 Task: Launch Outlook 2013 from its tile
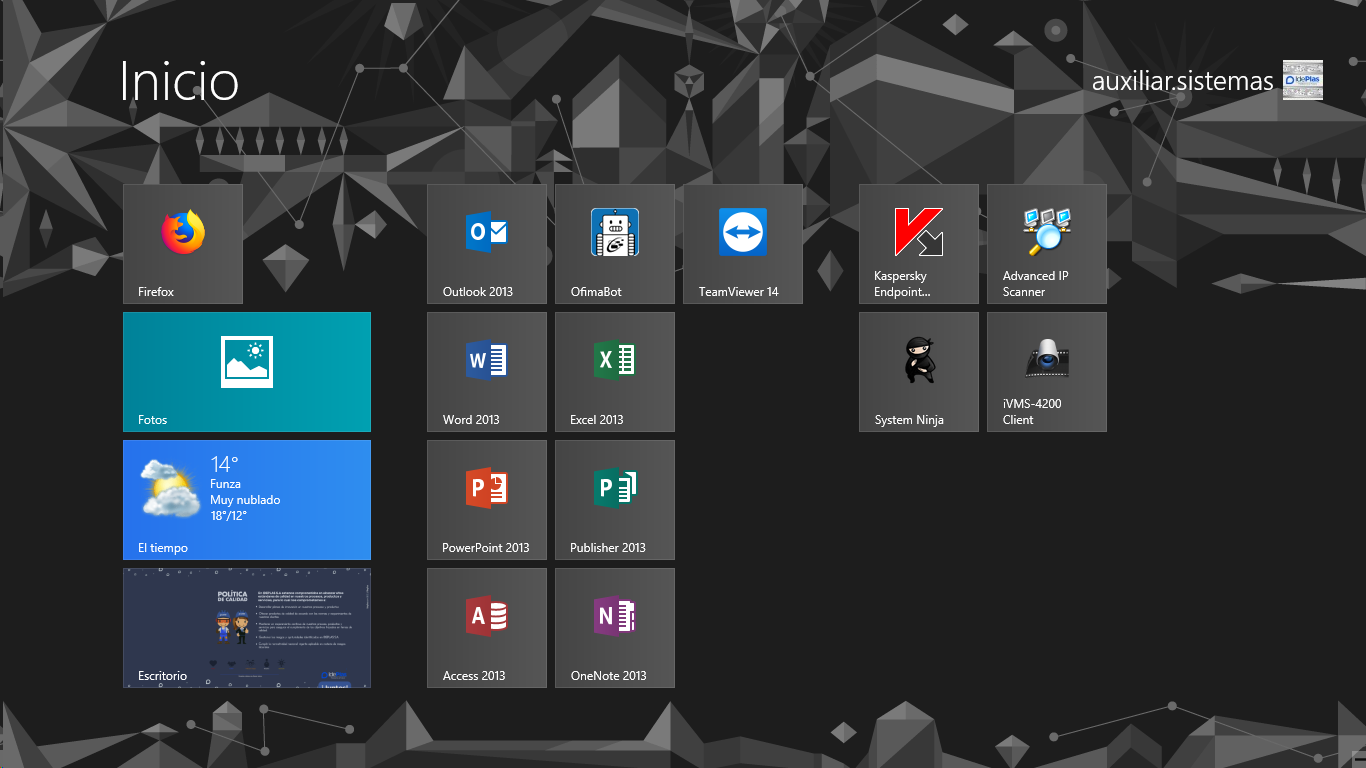point(487,244)
